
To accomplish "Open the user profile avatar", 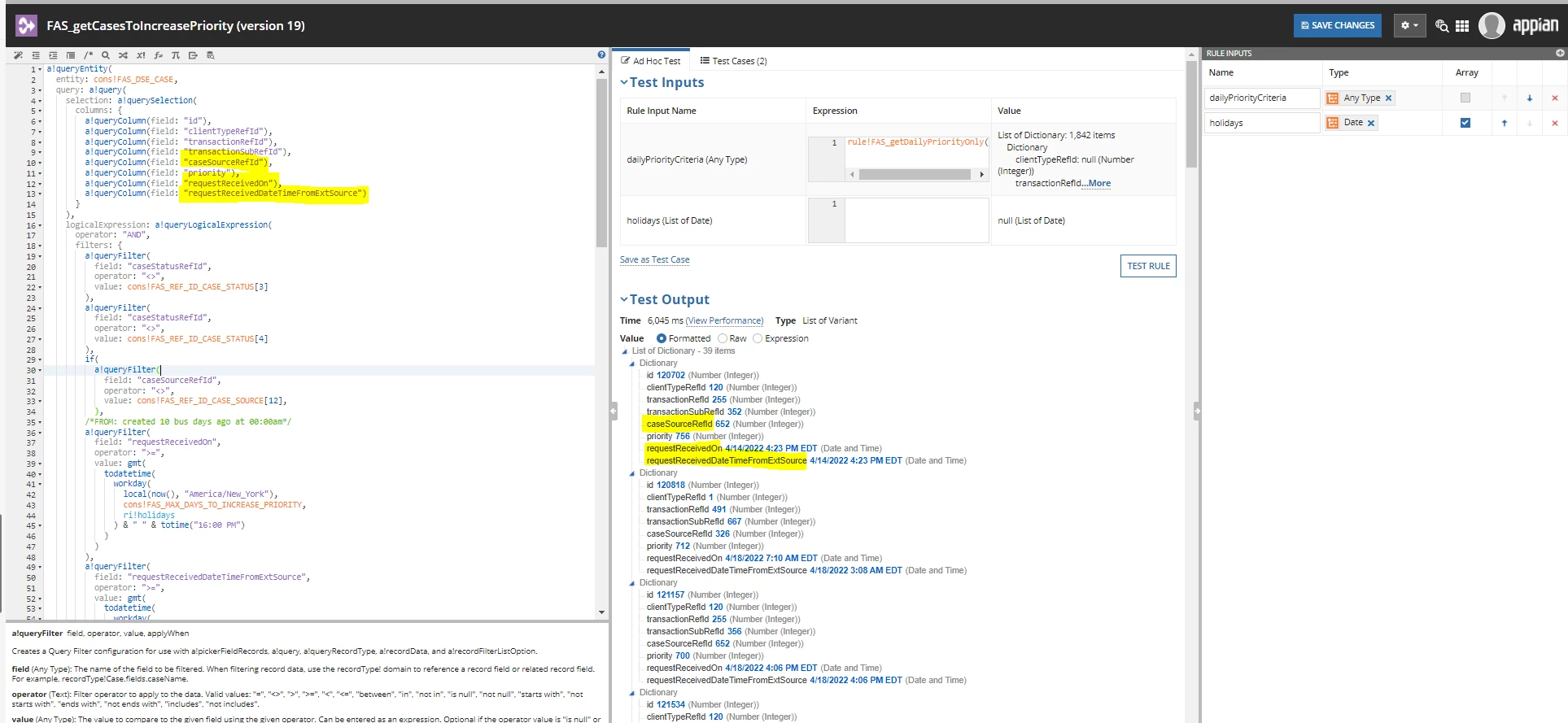I will (x=1492, y=26).
